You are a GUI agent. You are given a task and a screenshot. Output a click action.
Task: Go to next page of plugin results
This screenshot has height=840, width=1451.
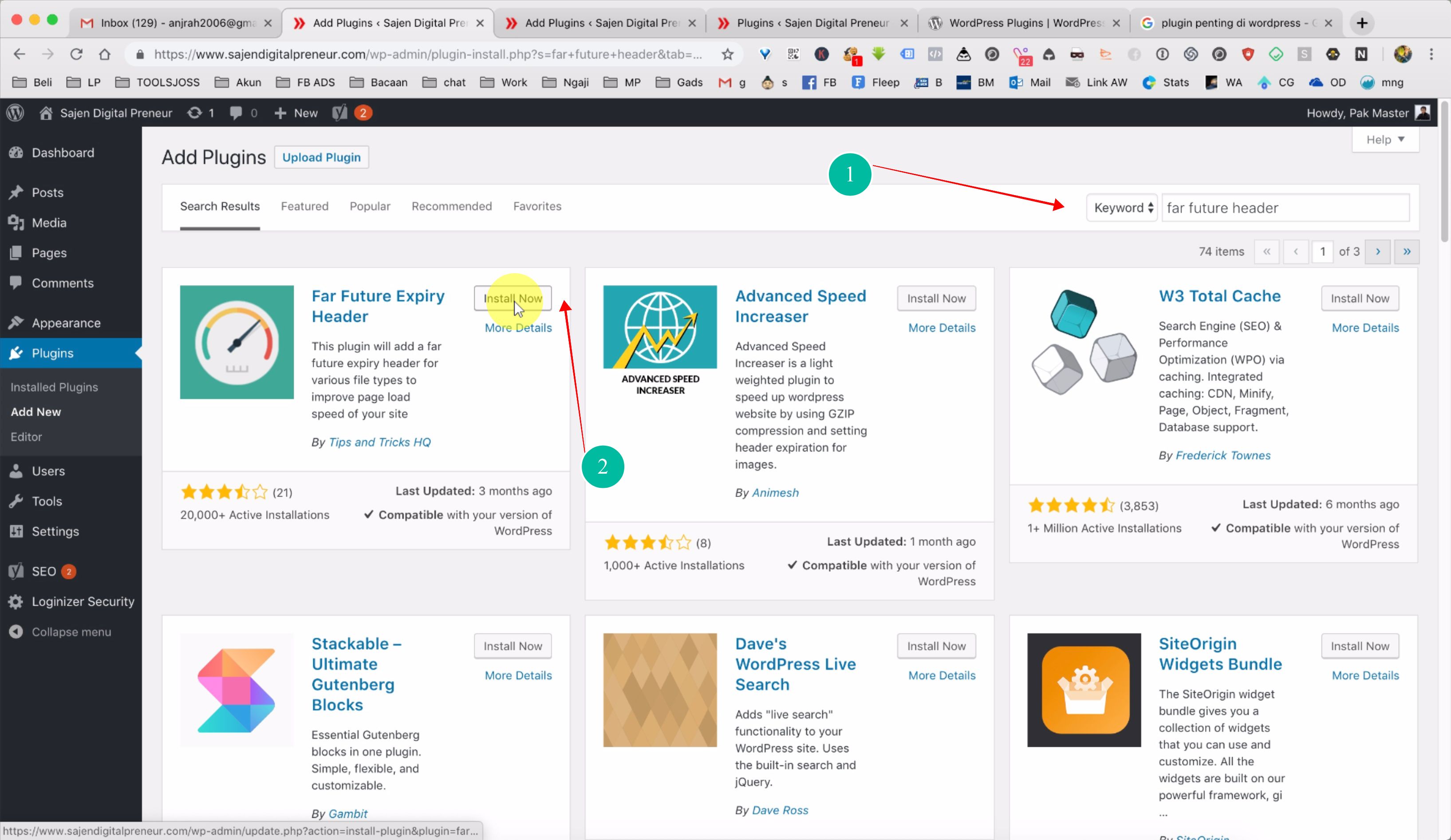pyautogui.click(x=1377, y=251)
